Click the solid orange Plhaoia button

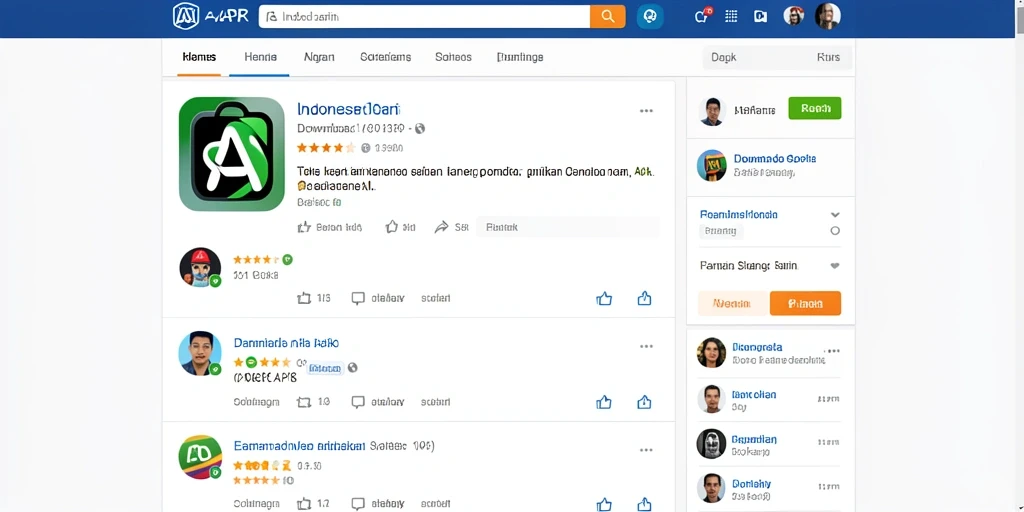[805, 304]
